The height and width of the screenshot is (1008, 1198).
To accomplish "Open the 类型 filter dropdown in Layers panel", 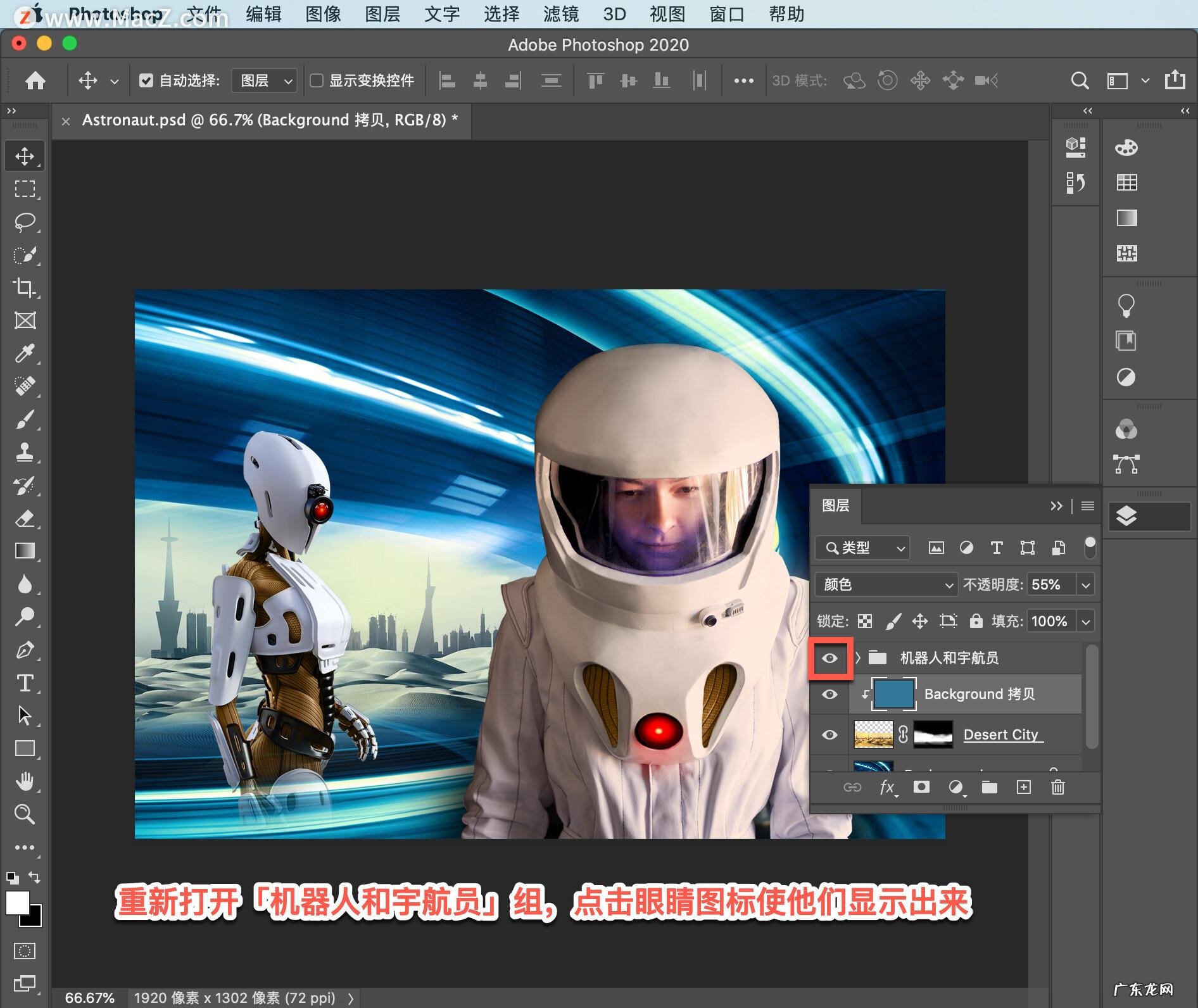I will (x=861, y=548).
